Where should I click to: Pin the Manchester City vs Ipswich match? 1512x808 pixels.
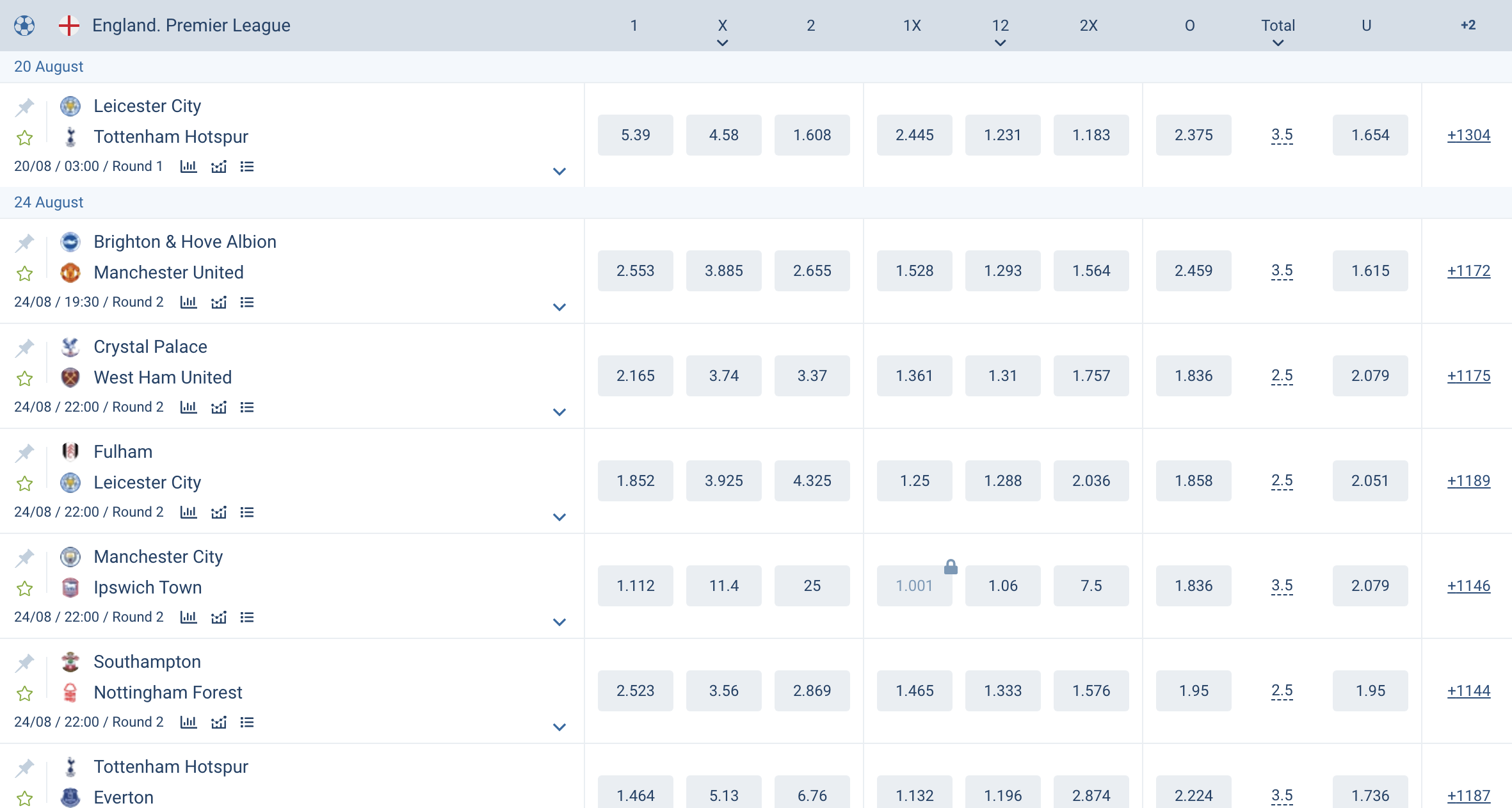(25, 558)
